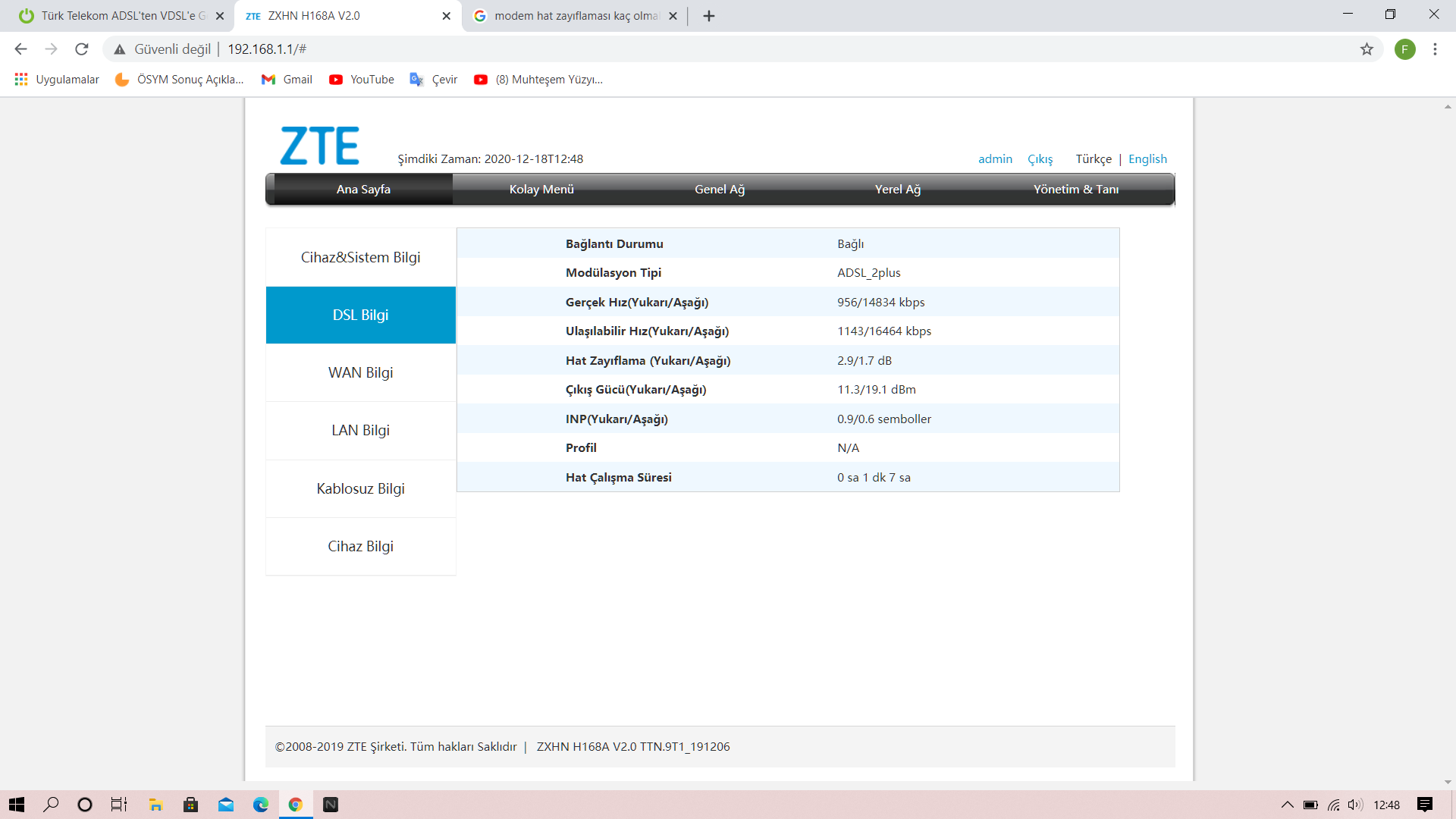Screen dimensions: 1456x819
Task: Open the Chrome three-dot menu
Action: (1435, 49)
